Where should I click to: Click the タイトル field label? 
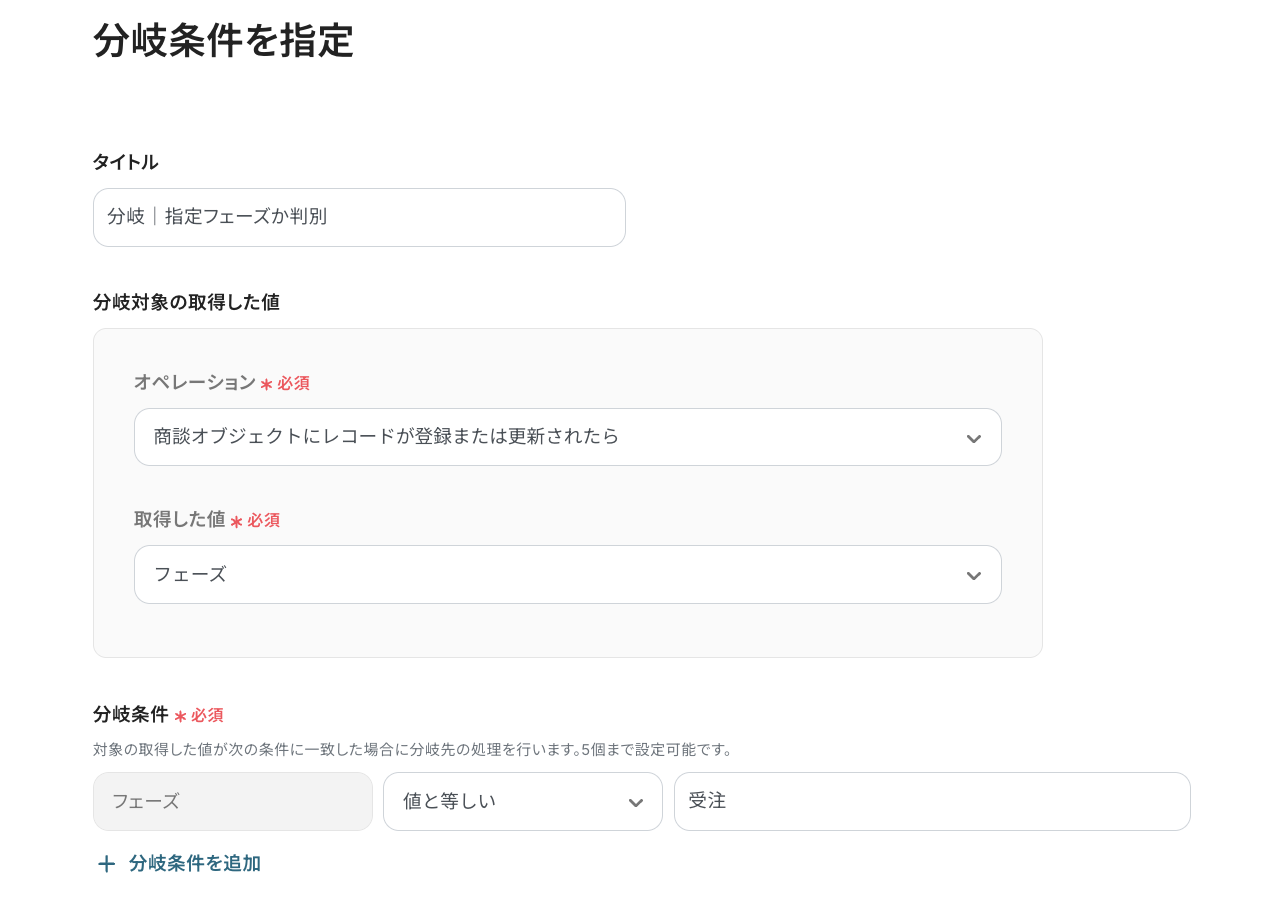125,162
